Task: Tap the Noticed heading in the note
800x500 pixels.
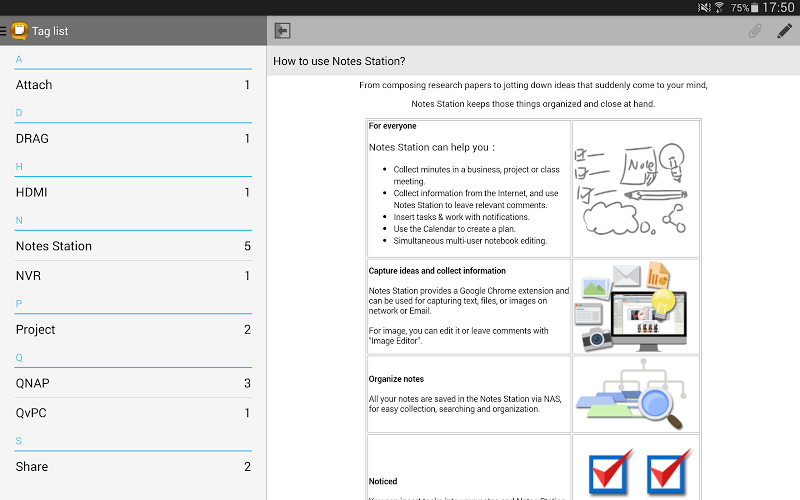Action: pos(383,481)
